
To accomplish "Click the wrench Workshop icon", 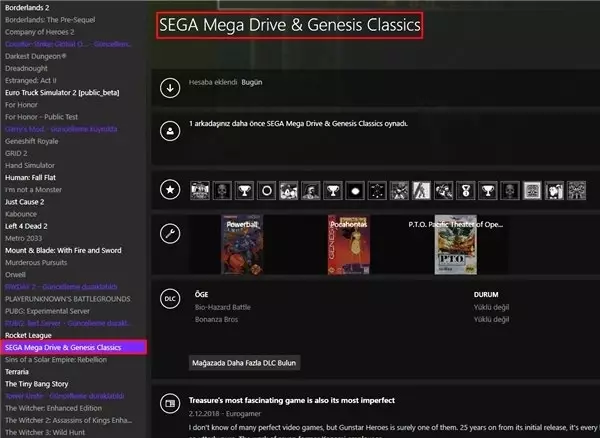I will point(170,234).
